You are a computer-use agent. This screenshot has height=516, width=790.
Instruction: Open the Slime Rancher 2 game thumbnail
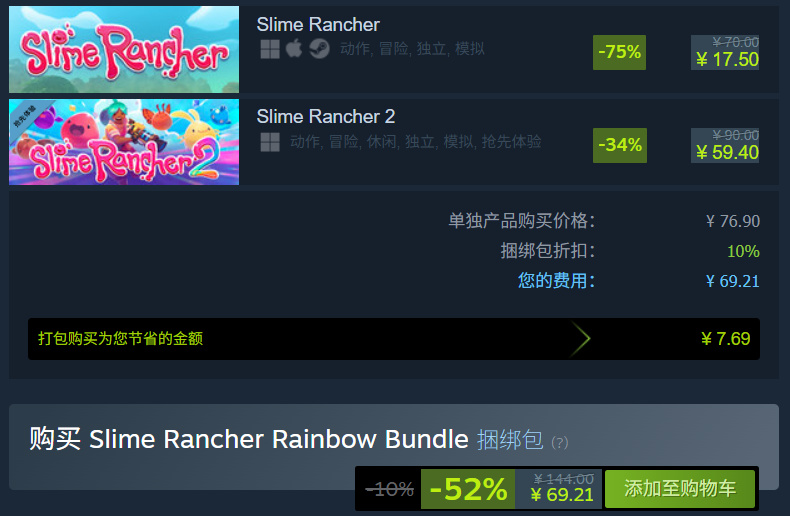coord(124,142)
